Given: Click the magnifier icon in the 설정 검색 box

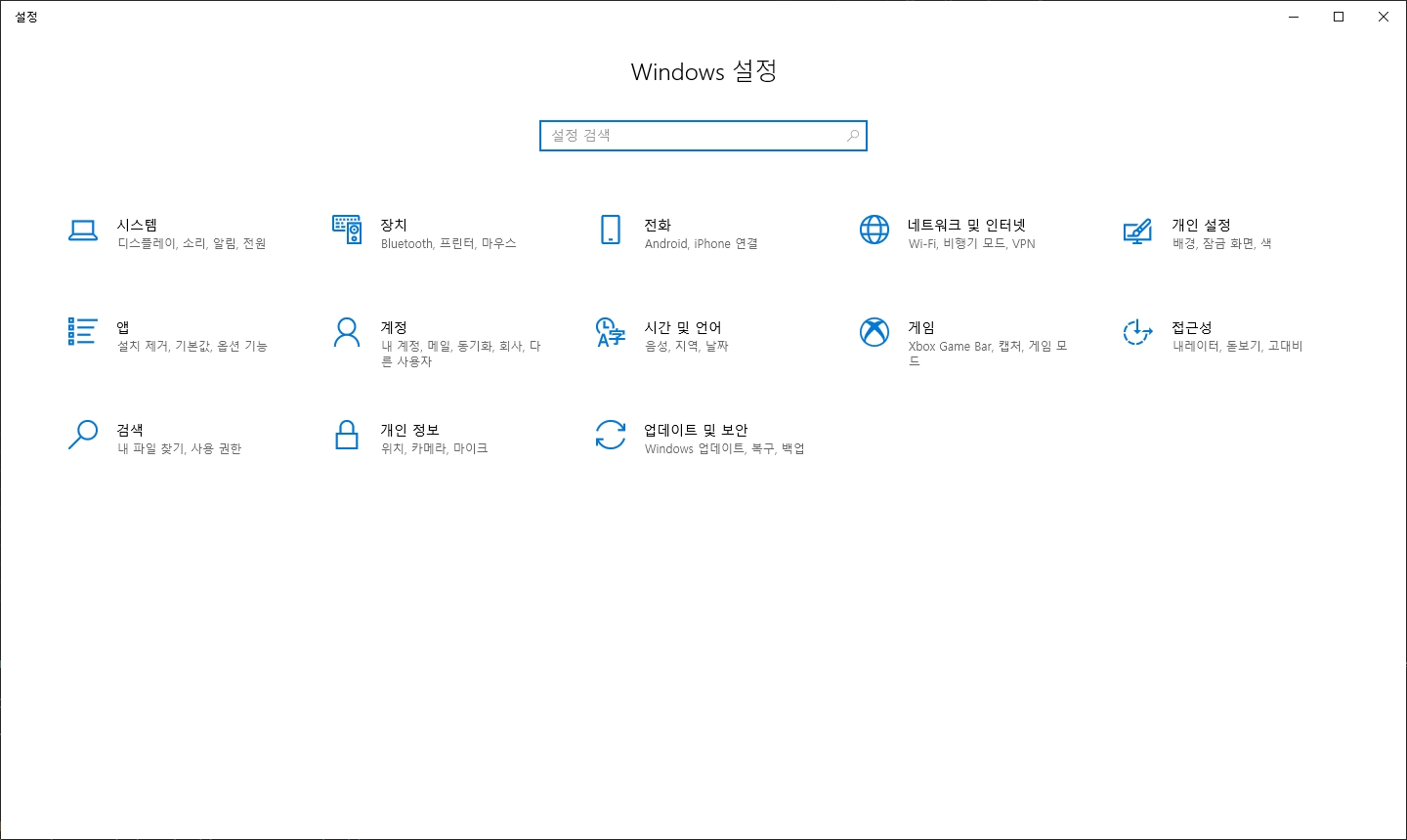Looking at the screenshot, I should coord(853,136).
